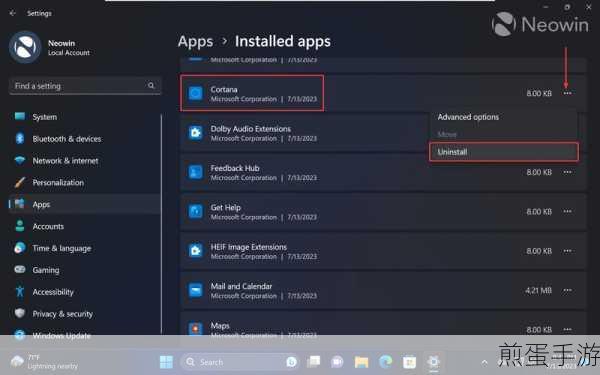Open Gaming settings
The width and height of the screenshot is (600, 375).
[85, 270]
